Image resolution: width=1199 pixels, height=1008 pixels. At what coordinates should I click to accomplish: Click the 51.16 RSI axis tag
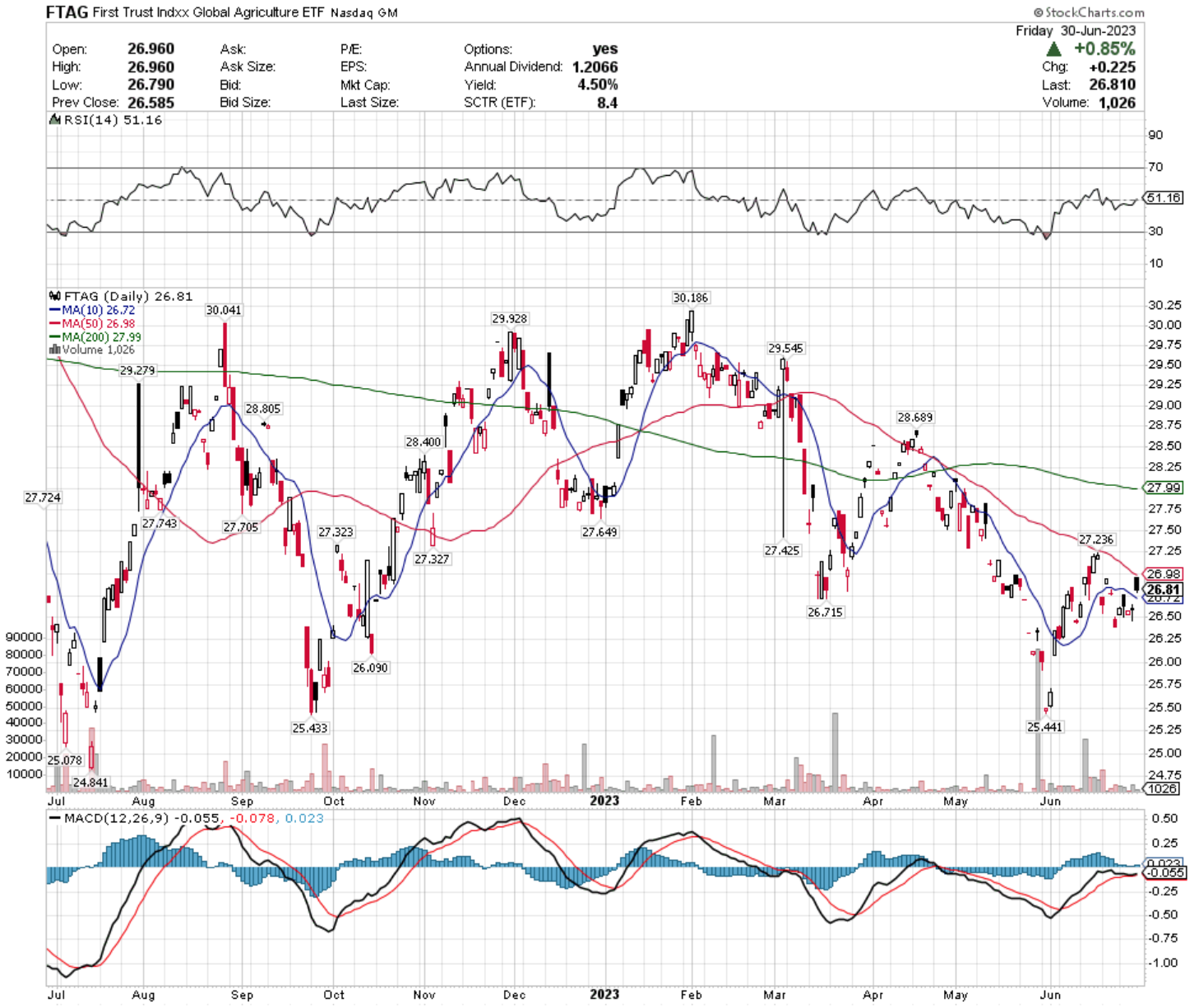[x=1163, y=198]
